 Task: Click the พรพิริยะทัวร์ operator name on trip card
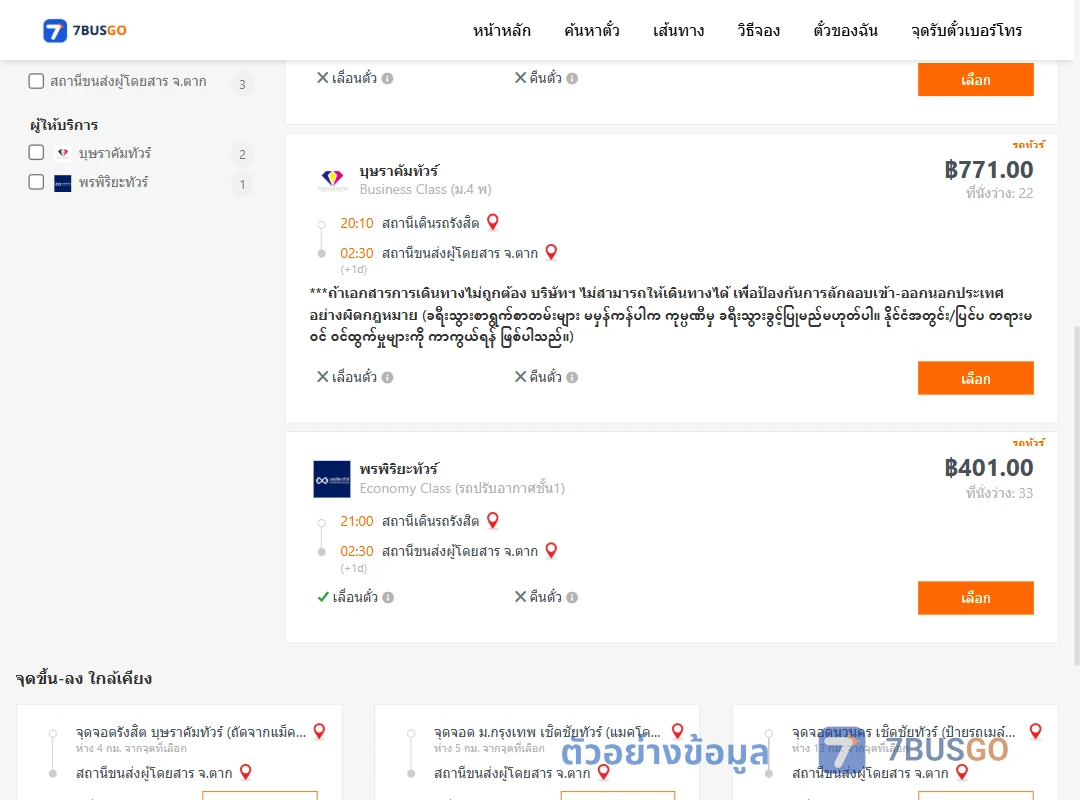399,469
